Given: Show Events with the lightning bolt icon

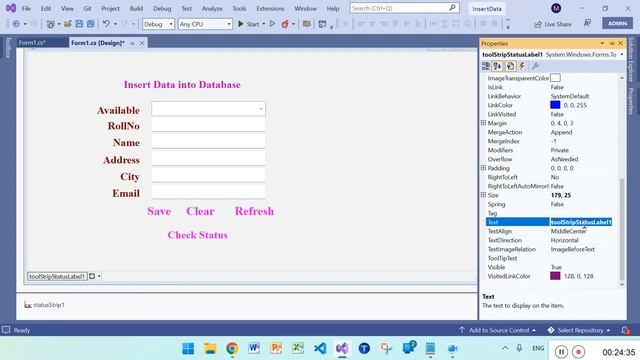Looking at the screenshot, I should (522, 66).
